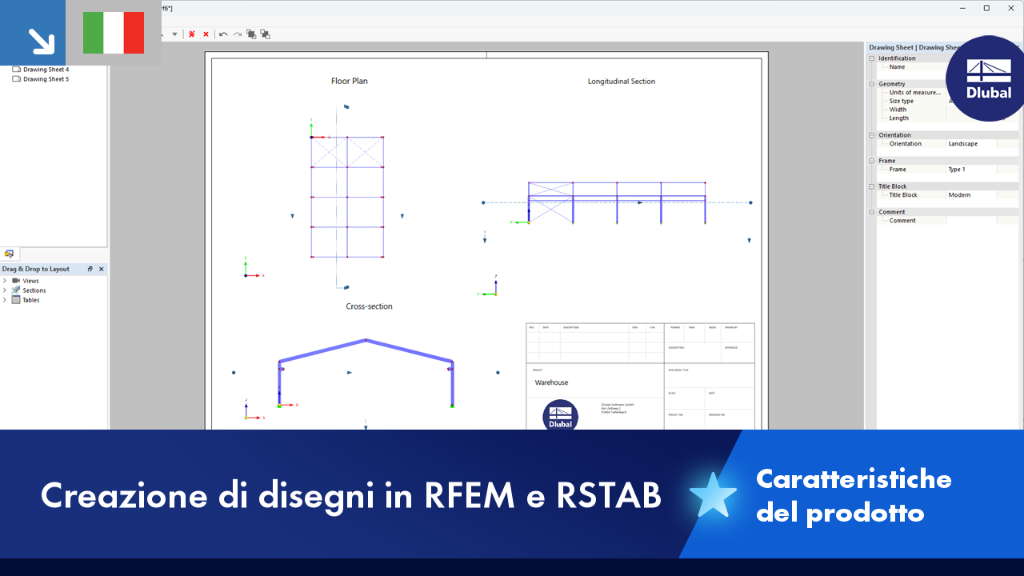Click the 'Length' property label
Viewport: 1024px width, 576px height.
coord(899,118)
